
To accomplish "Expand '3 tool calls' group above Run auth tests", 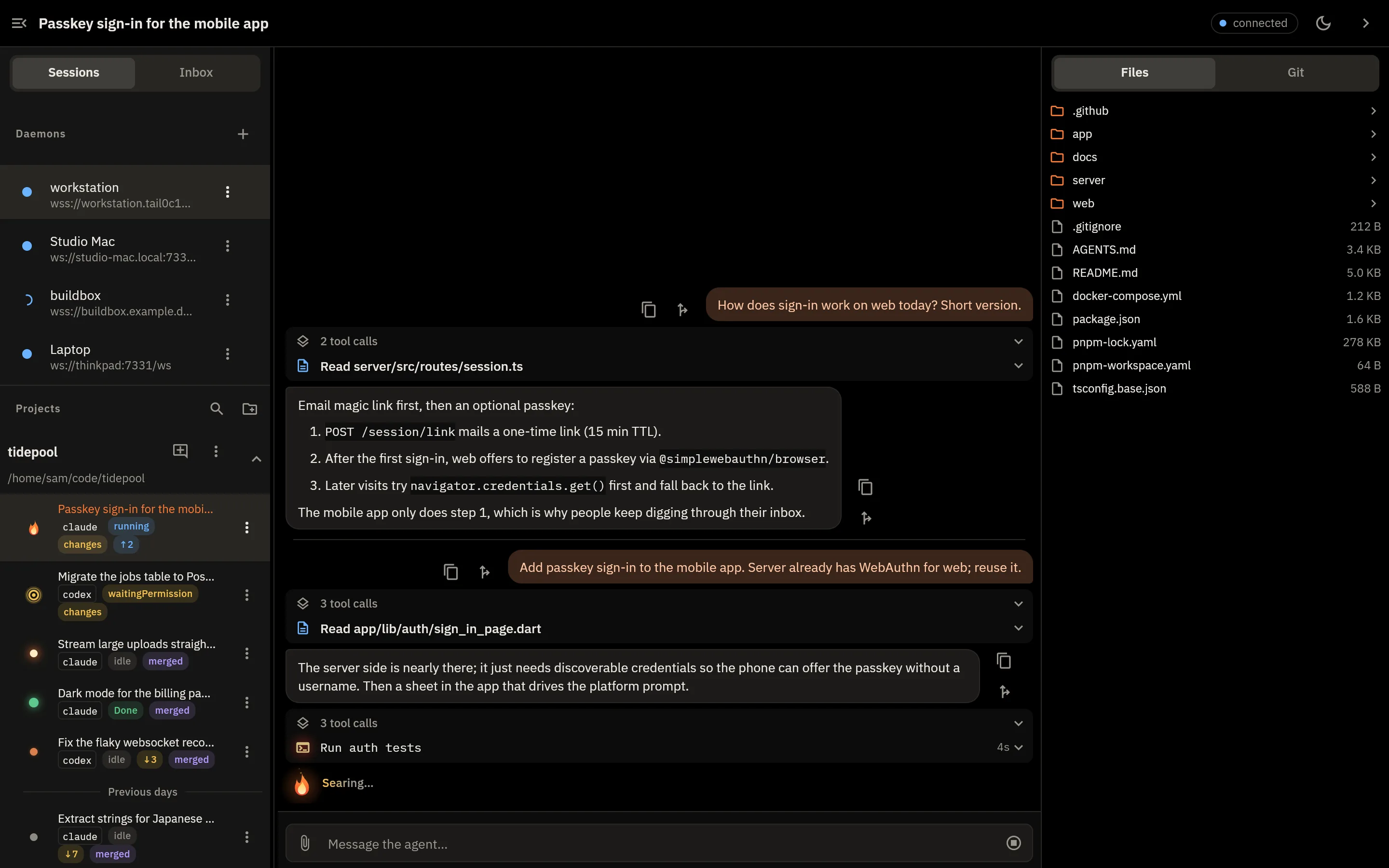I will [659, 723].
